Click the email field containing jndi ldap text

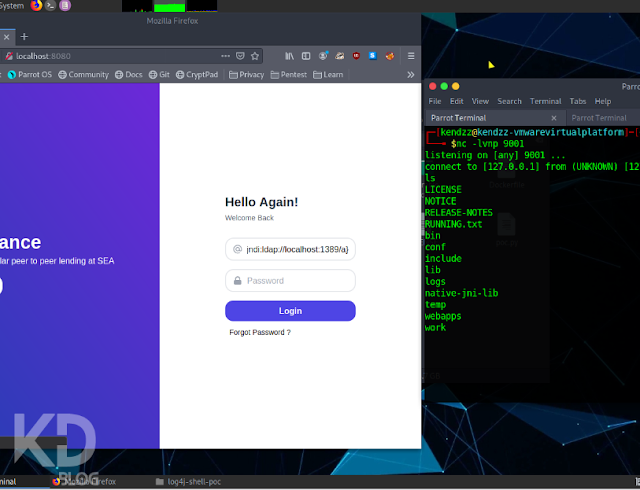(x=290, y=249)
